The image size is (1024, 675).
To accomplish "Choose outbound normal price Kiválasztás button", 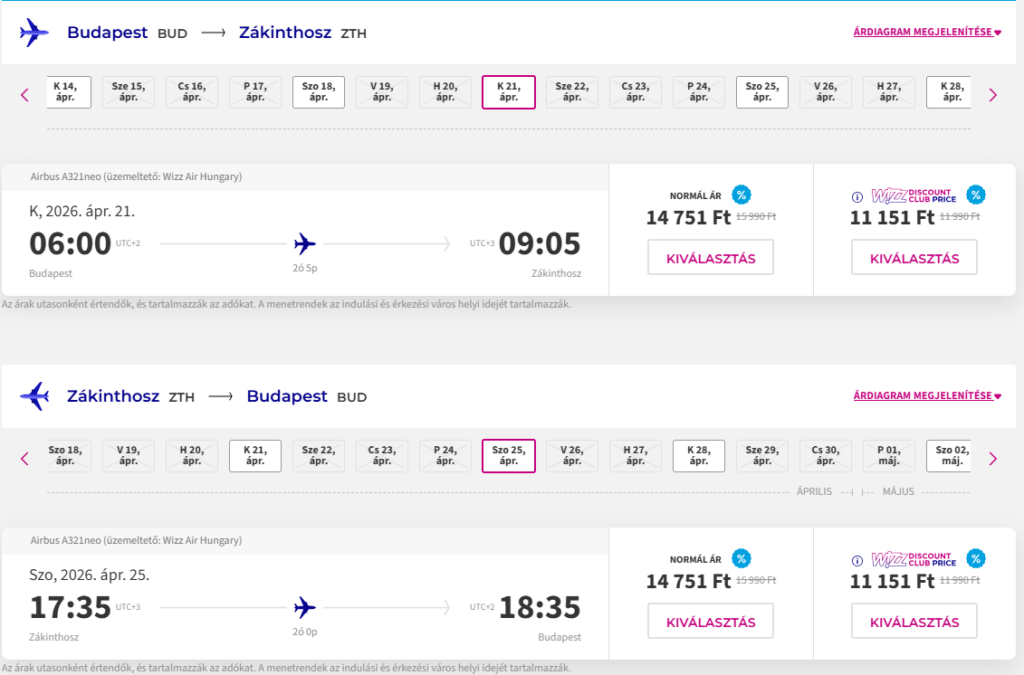I will pos(710,258).
